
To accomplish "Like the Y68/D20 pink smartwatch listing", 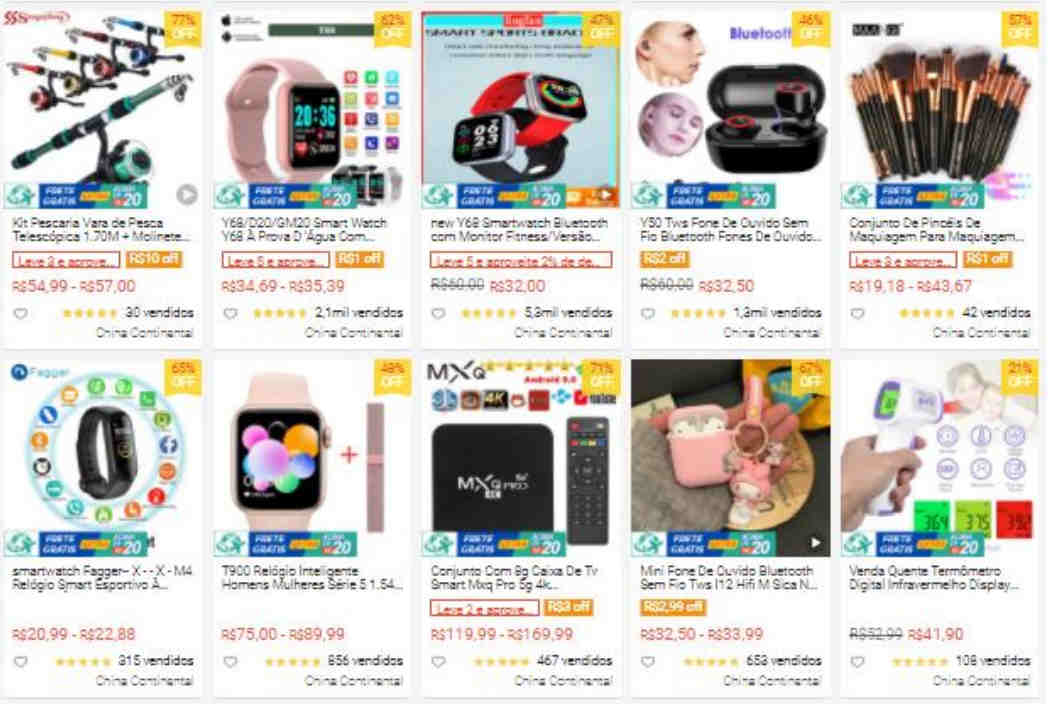I will click(230, 314).
